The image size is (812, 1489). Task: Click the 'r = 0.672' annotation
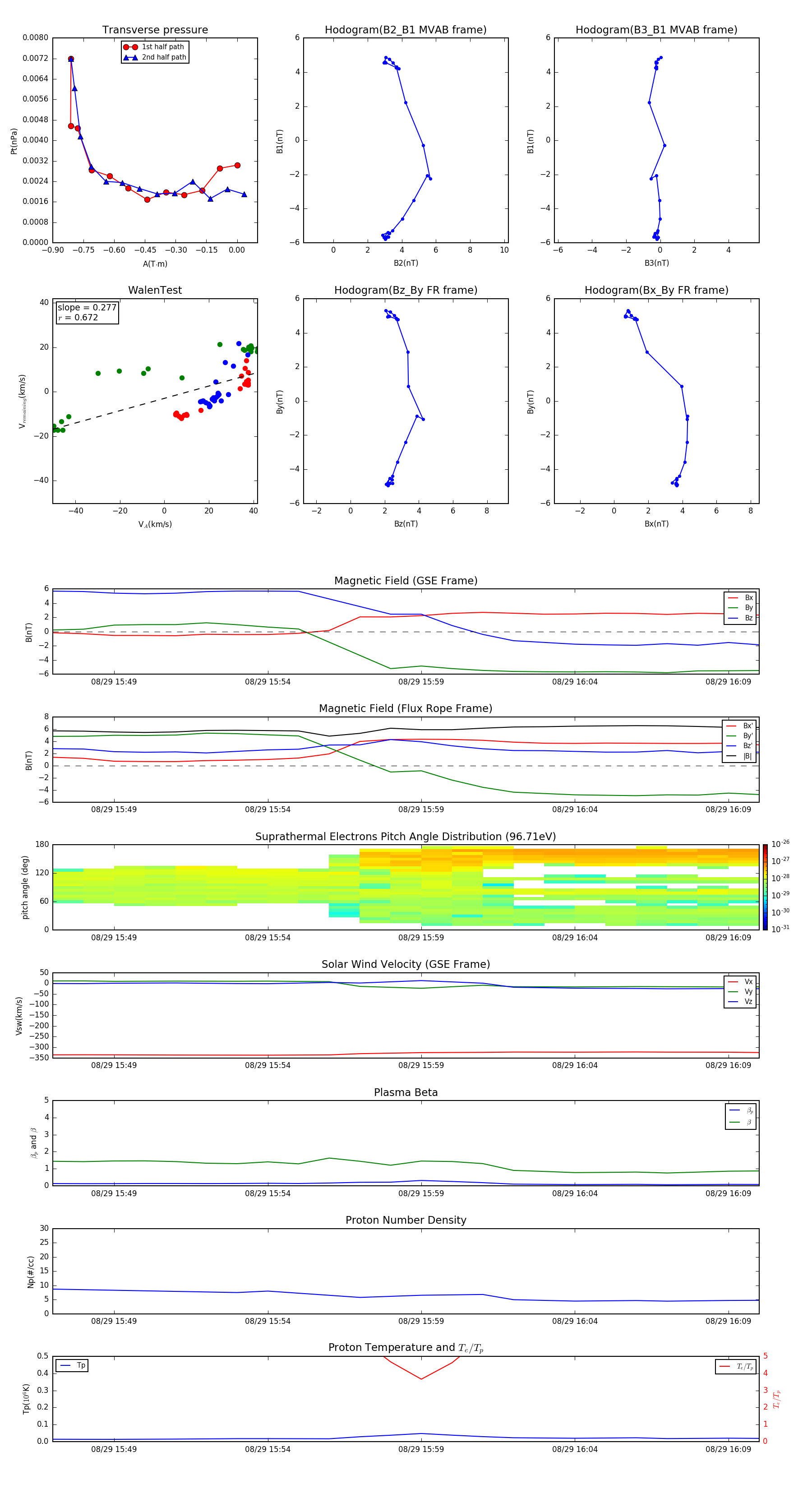(78, 317)
